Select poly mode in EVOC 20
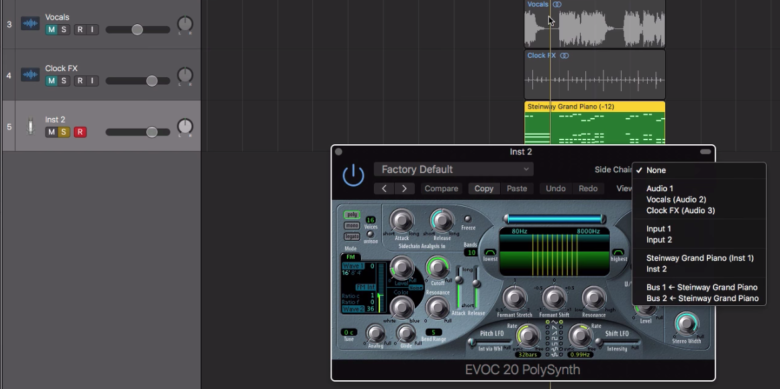Image resolution: width=780 pixels, height=389 pixels. pos(352,215)
